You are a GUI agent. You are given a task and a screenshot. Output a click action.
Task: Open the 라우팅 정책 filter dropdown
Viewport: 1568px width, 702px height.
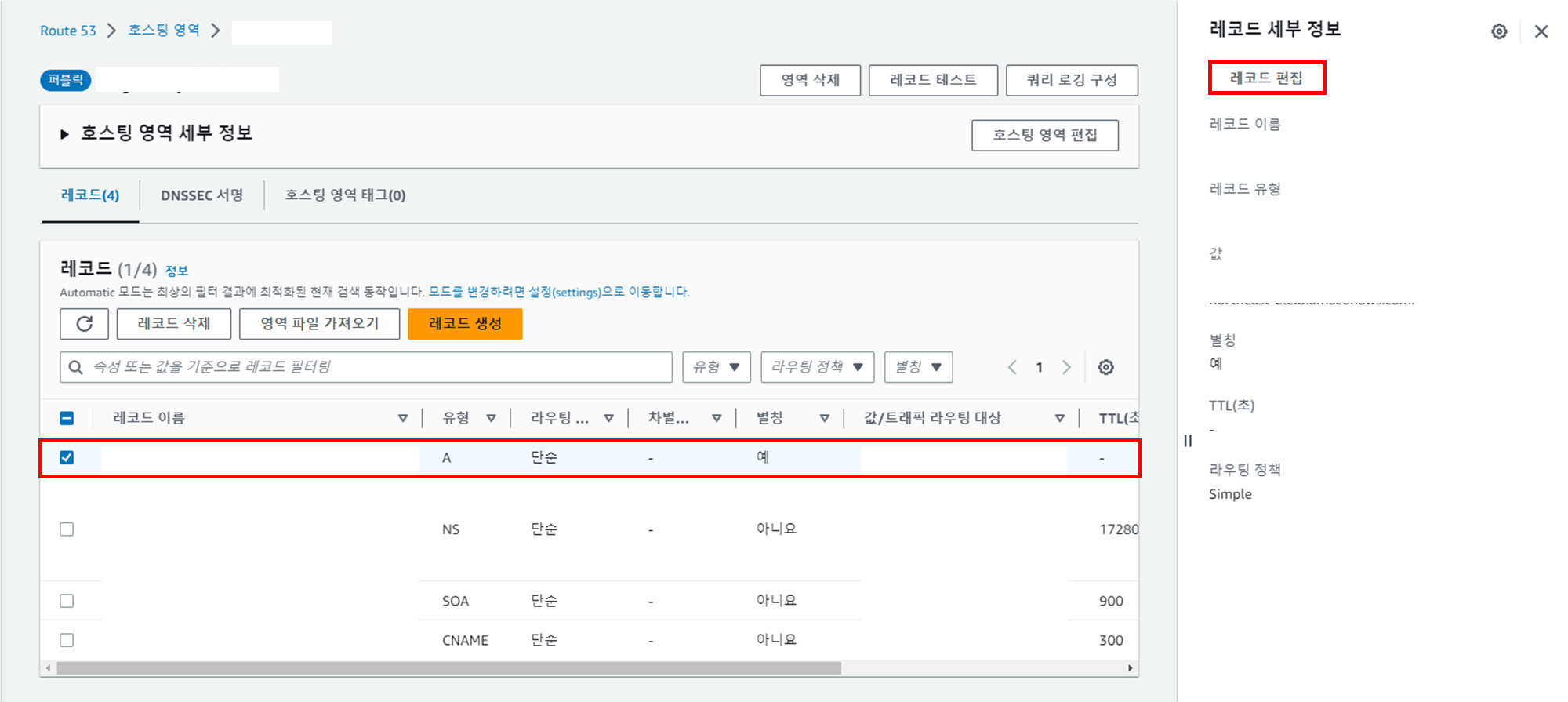[818, 367]
